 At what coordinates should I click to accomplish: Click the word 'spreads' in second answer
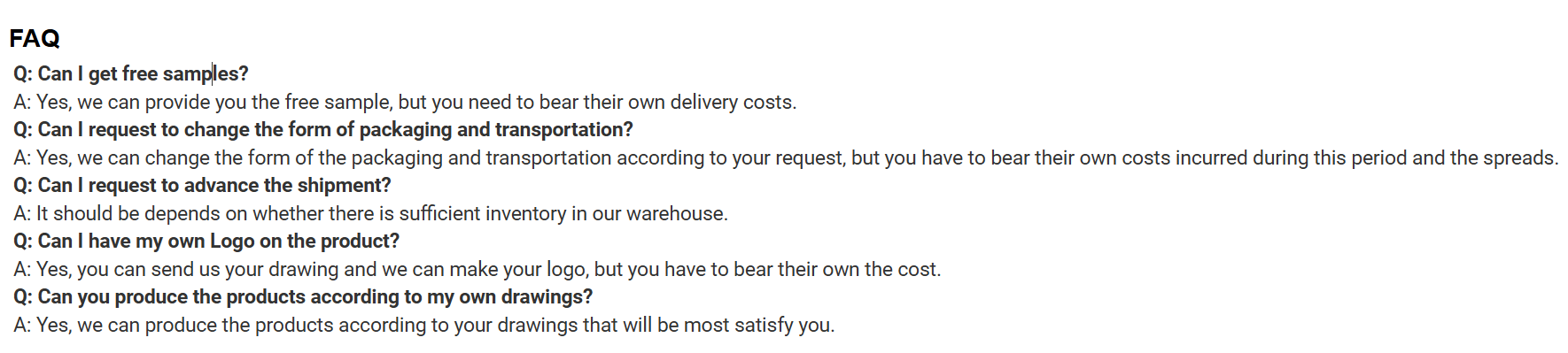[x=1520, y=157]
